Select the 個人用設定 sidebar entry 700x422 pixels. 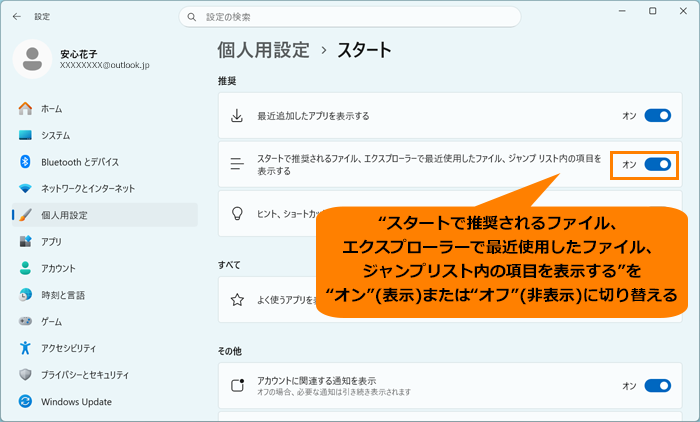(105, 215)
